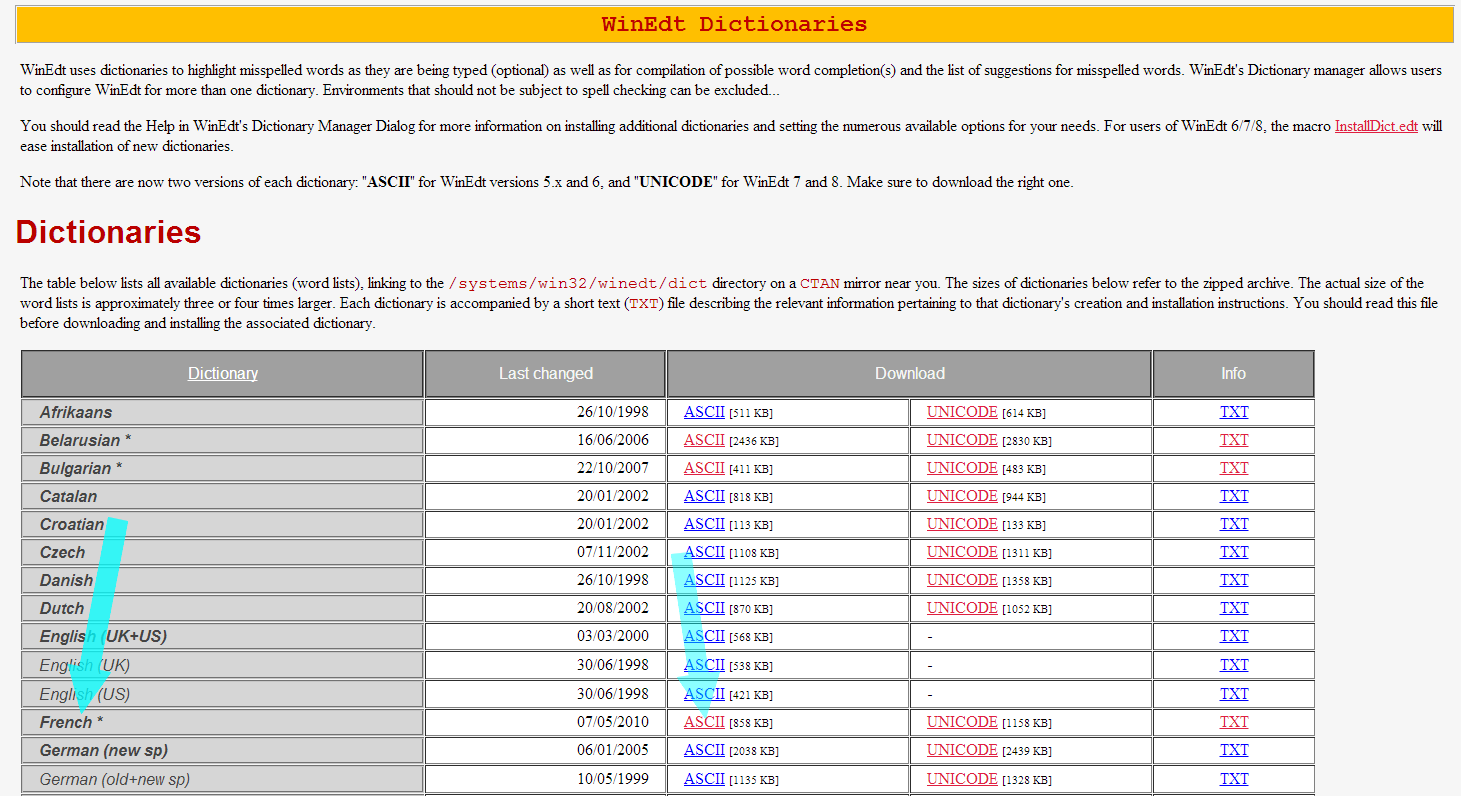Select the German (new sp) name cell
Image resolution: width=1461 pixels, height=796 pixels.
(223, 750)
